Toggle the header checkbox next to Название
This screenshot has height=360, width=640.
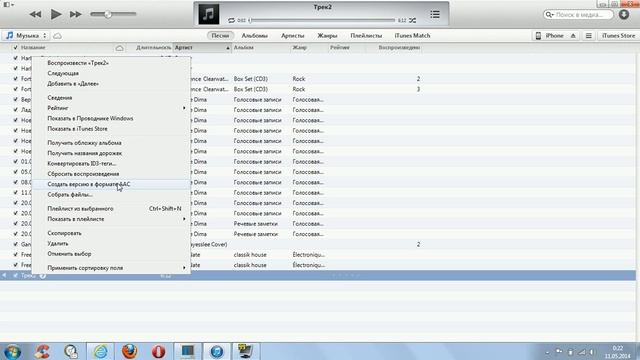pos(16,47)
